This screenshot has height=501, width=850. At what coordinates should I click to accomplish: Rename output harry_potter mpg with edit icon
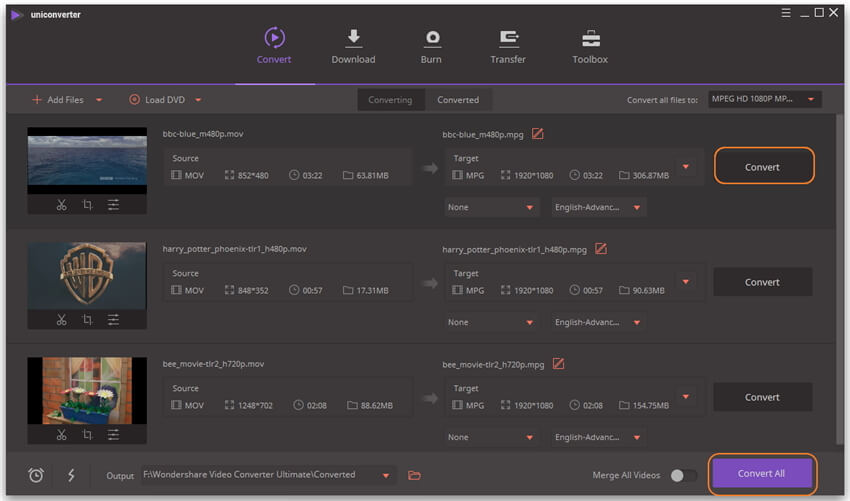[601, 248]
